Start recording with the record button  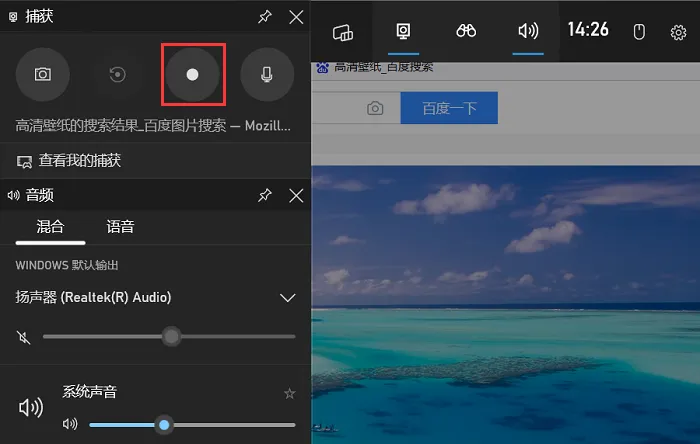[192, 74]
